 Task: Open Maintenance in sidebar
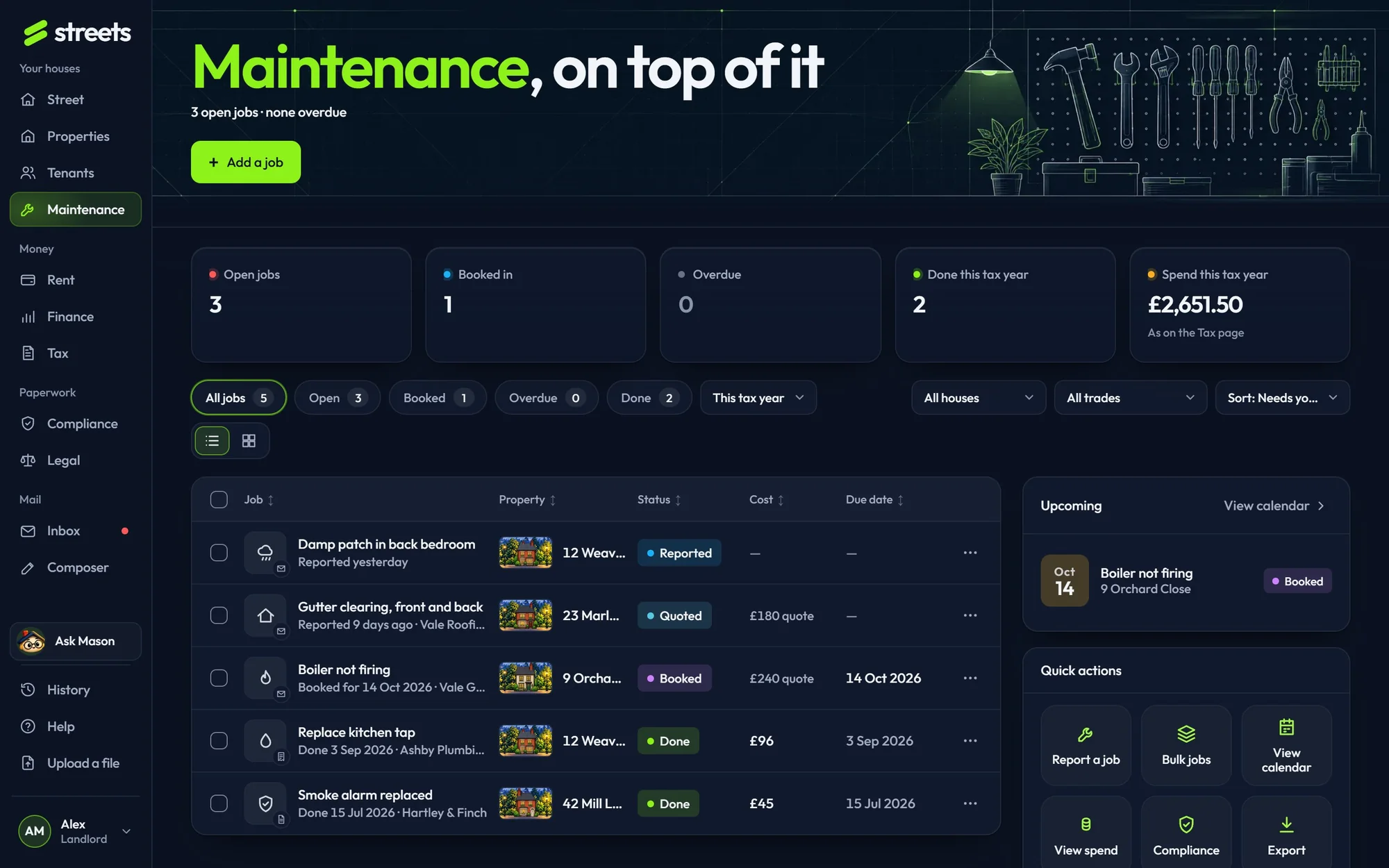pos(76,210)
